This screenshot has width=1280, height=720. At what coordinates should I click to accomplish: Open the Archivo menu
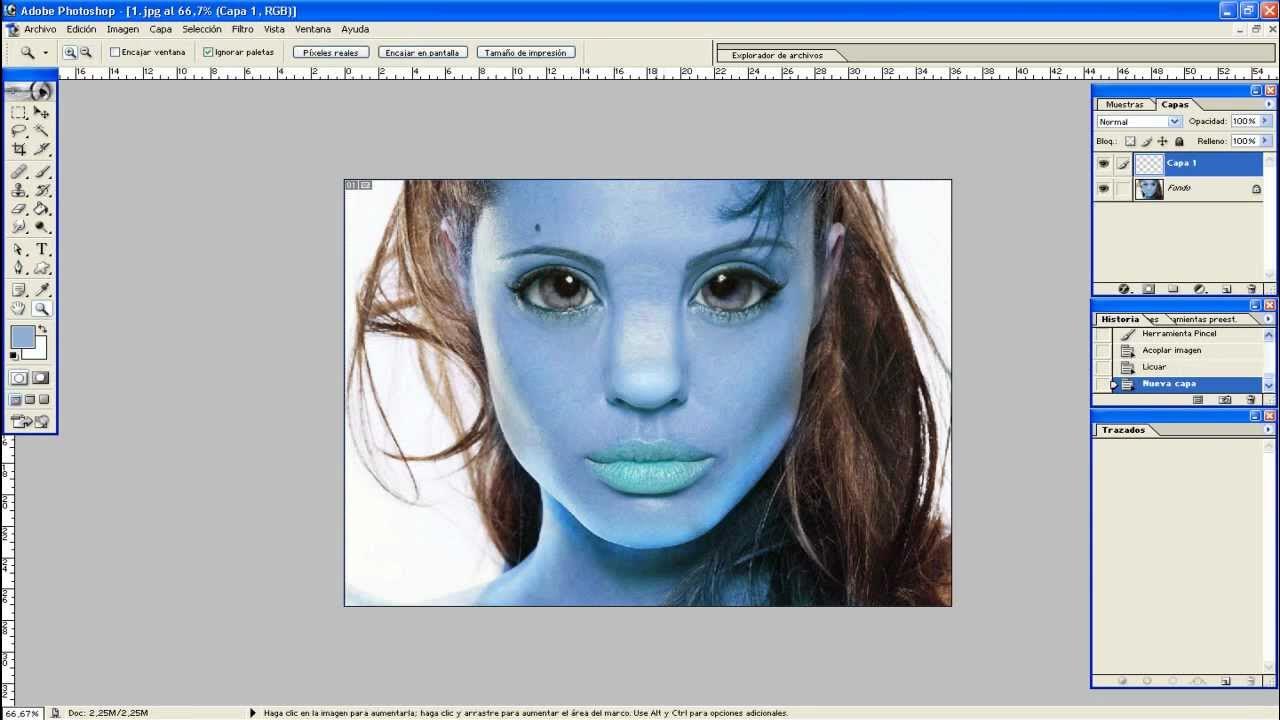40,29
